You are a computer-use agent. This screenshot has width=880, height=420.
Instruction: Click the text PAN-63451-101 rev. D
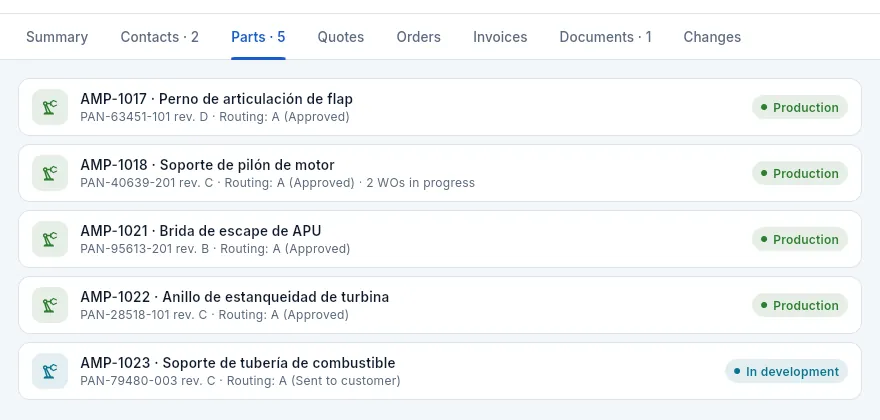coord(144,117)
